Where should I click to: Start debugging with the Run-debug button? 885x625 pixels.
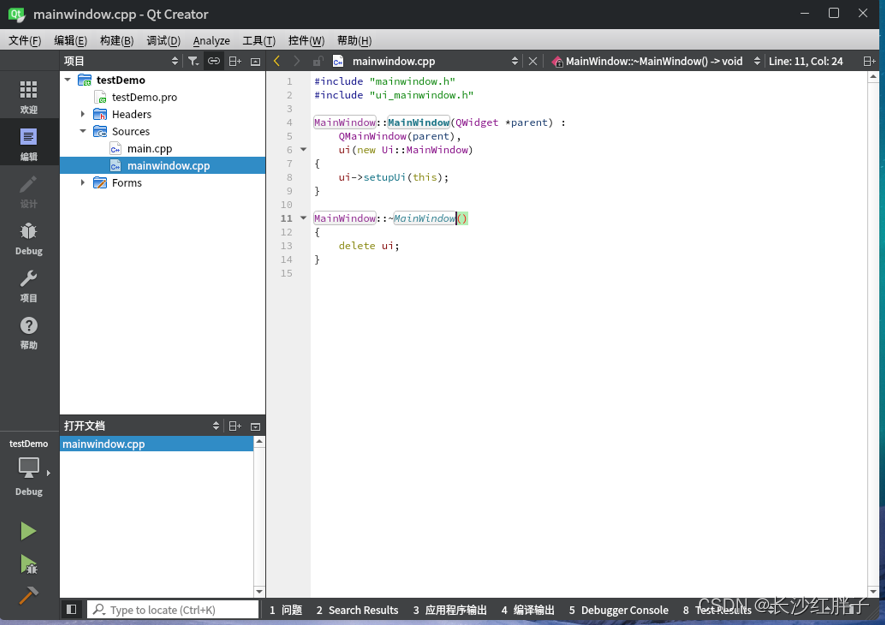28,564
